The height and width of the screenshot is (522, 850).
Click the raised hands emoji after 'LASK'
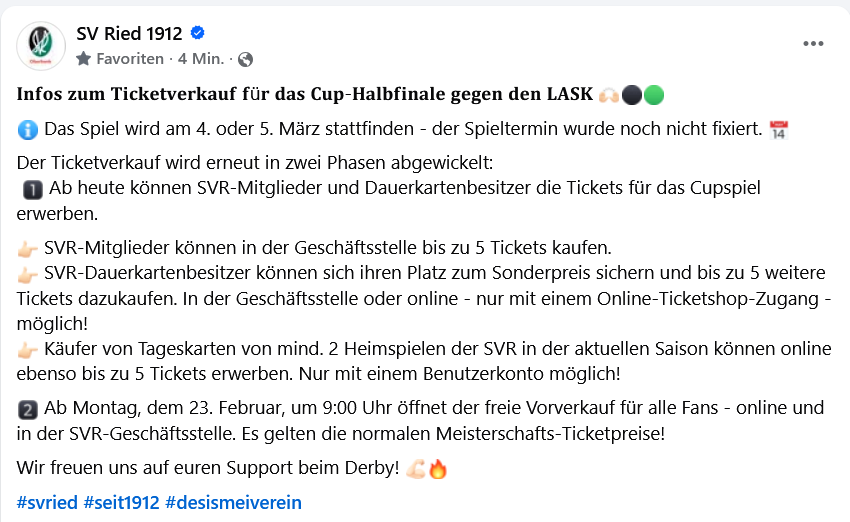[x=608, y=96]
